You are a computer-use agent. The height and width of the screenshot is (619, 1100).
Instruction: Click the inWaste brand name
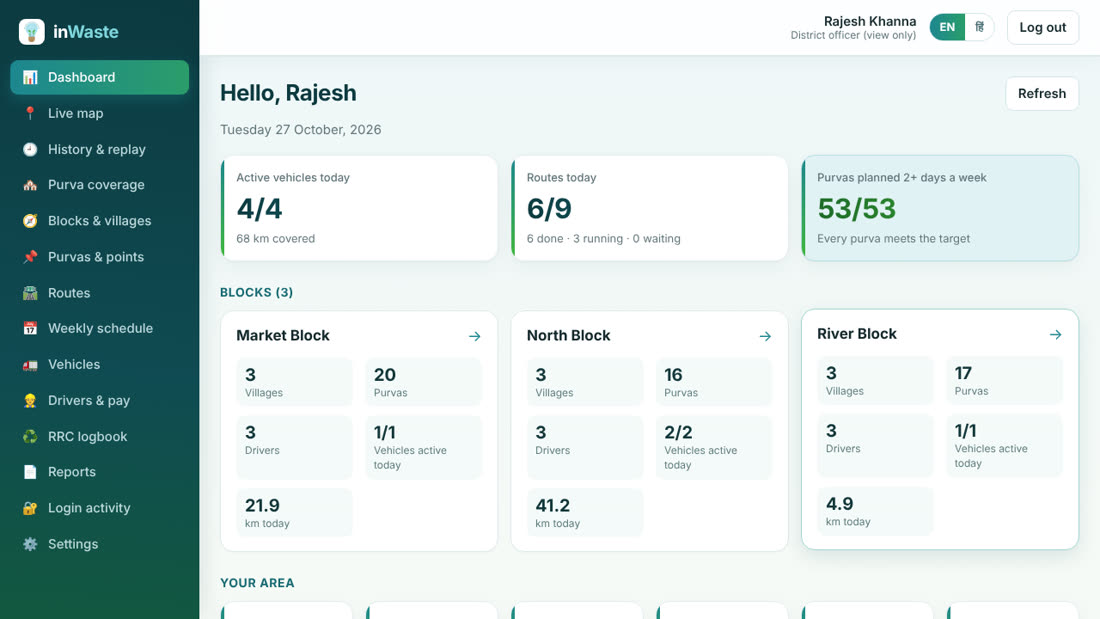click(86, 32)
